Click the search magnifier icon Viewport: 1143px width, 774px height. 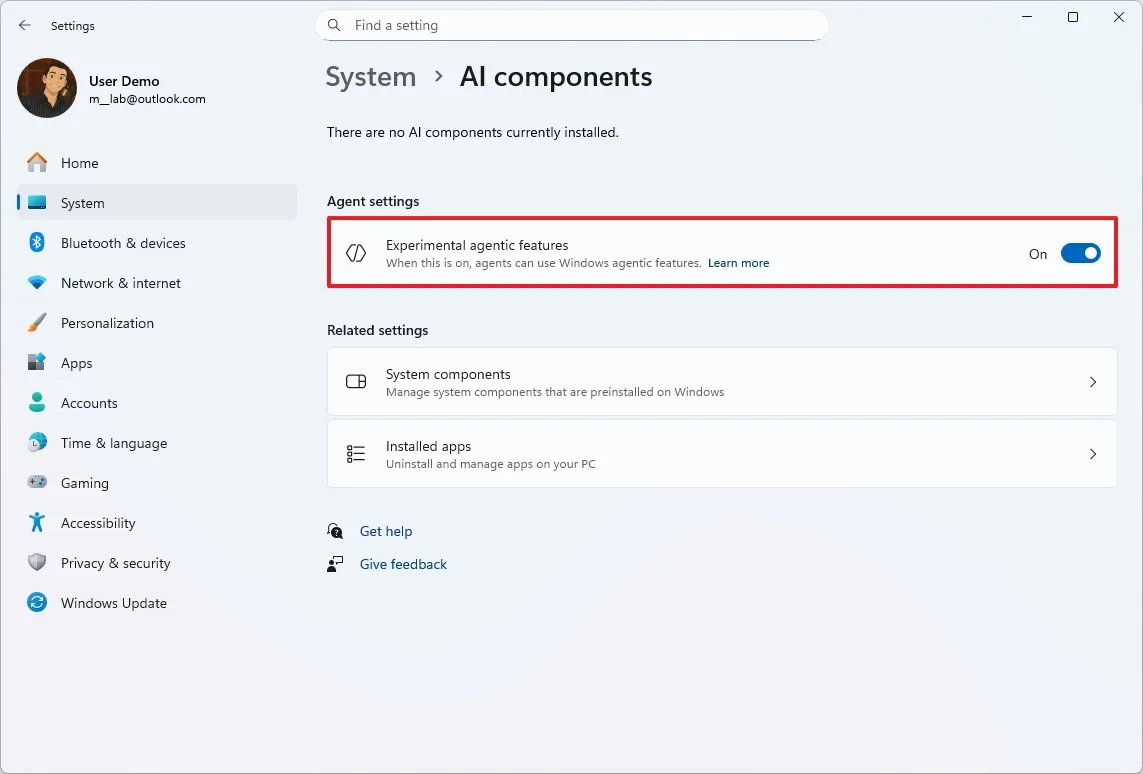(x=334, y=25)
